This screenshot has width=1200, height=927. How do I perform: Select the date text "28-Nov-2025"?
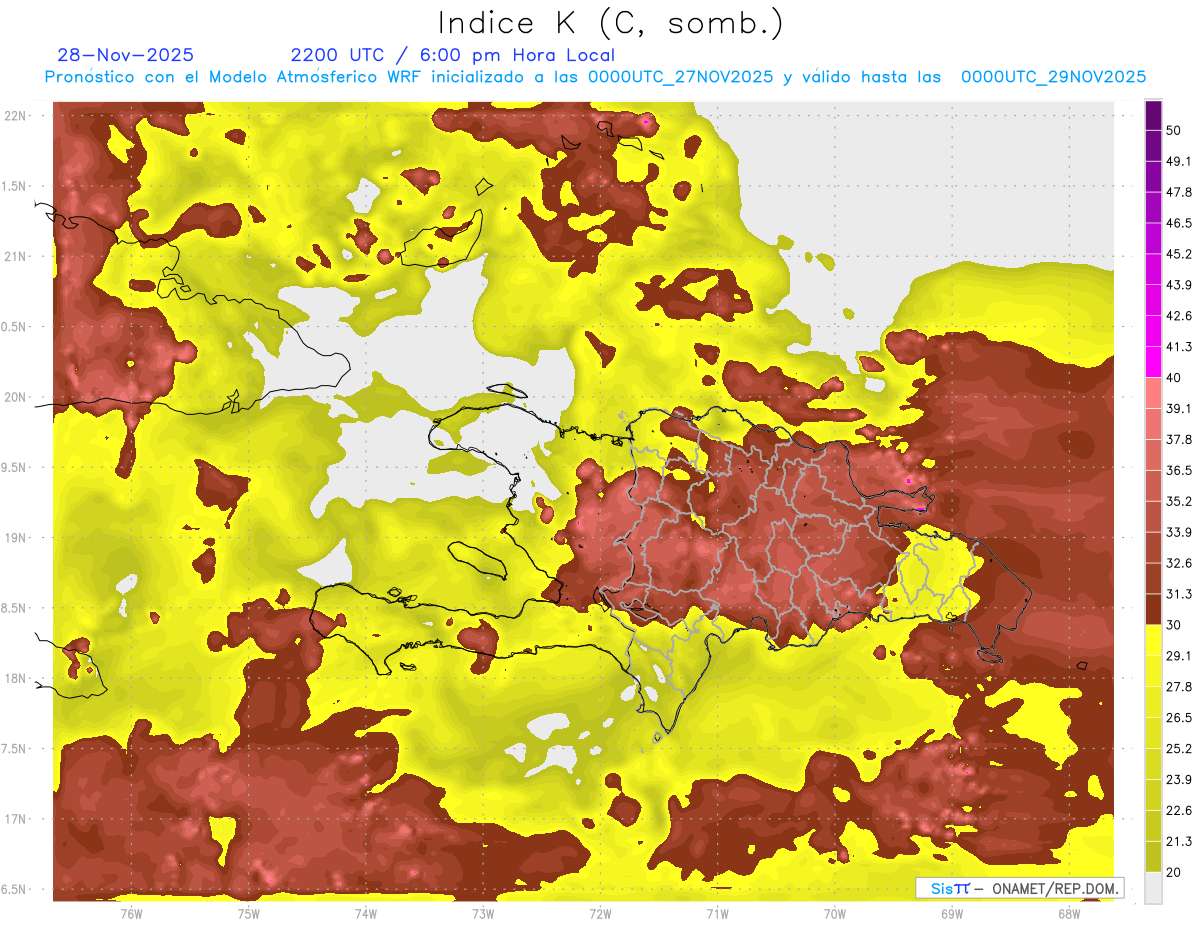126,55
